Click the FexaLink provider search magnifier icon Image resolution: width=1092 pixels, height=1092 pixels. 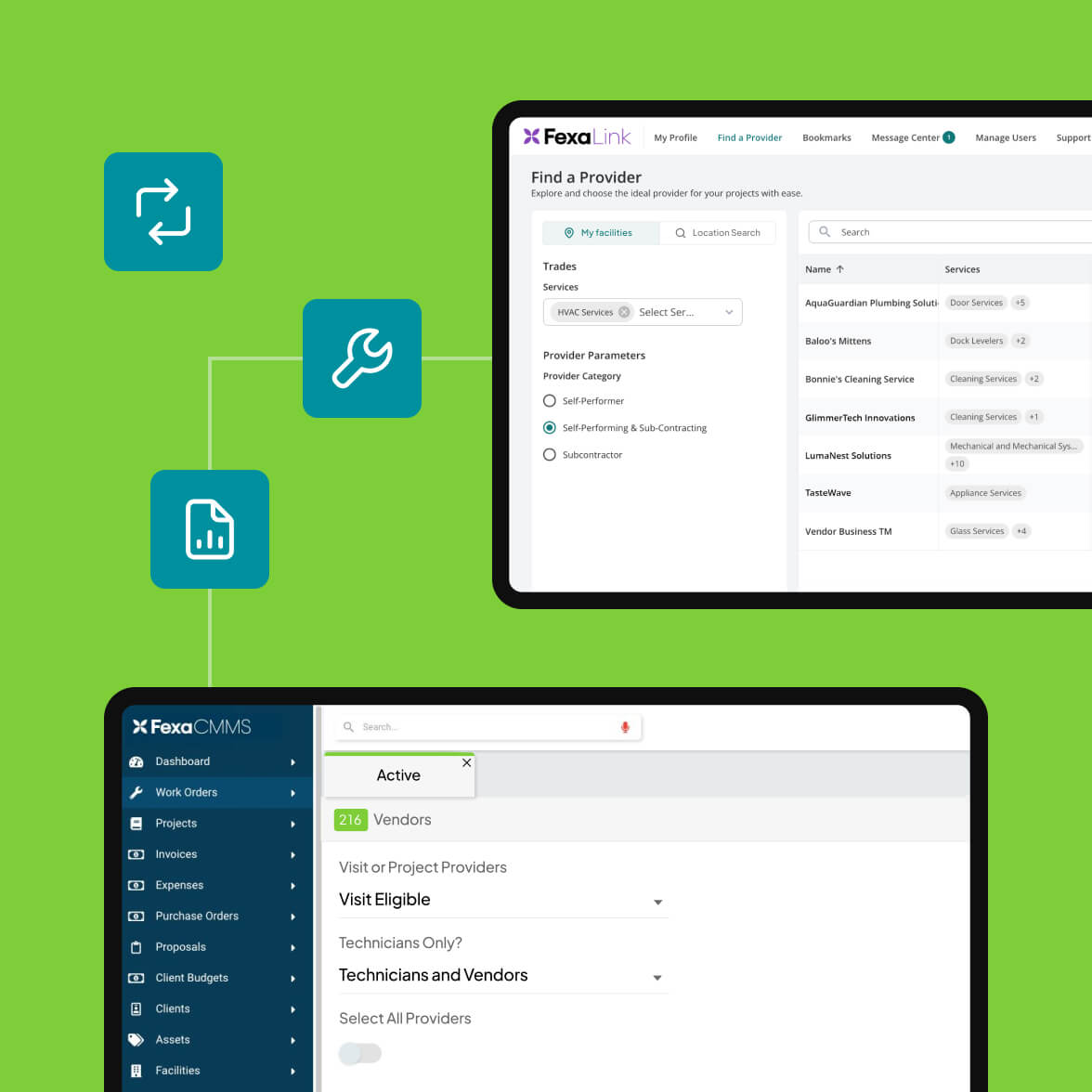(824, 232)
